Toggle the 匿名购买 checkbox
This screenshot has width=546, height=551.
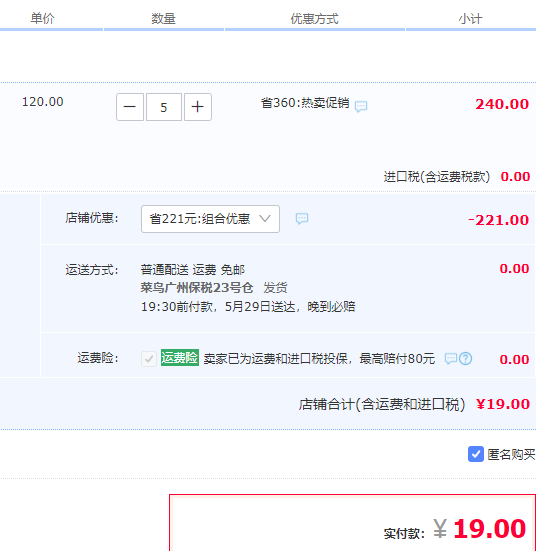point(476,454)
